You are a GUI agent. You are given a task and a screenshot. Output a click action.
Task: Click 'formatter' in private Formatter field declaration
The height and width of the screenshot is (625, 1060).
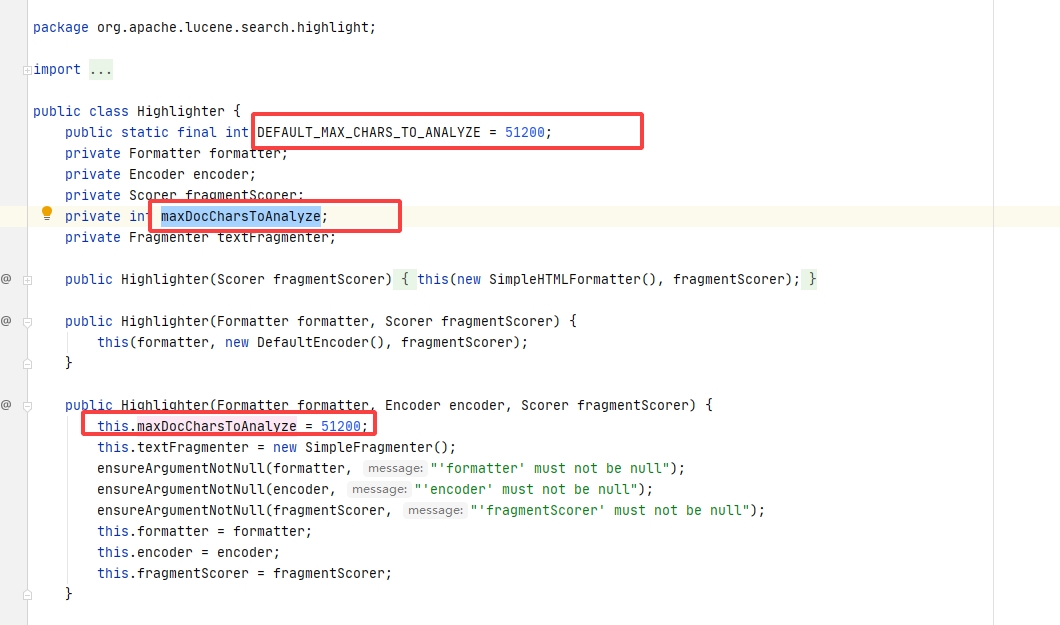pos(245,153)
